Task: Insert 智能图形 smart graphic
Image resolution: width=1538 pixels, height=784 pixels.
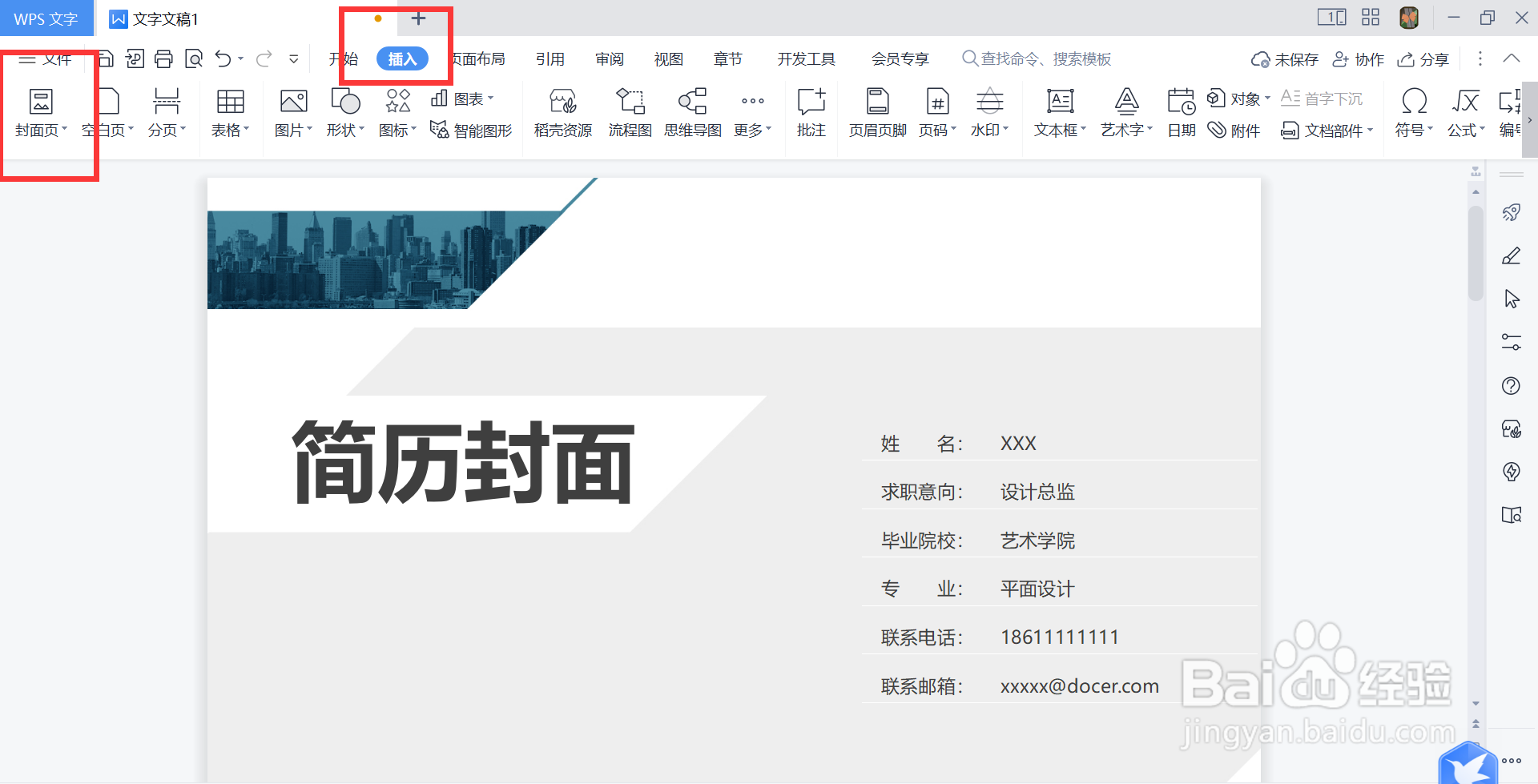Action: click(x=471, y=130)
